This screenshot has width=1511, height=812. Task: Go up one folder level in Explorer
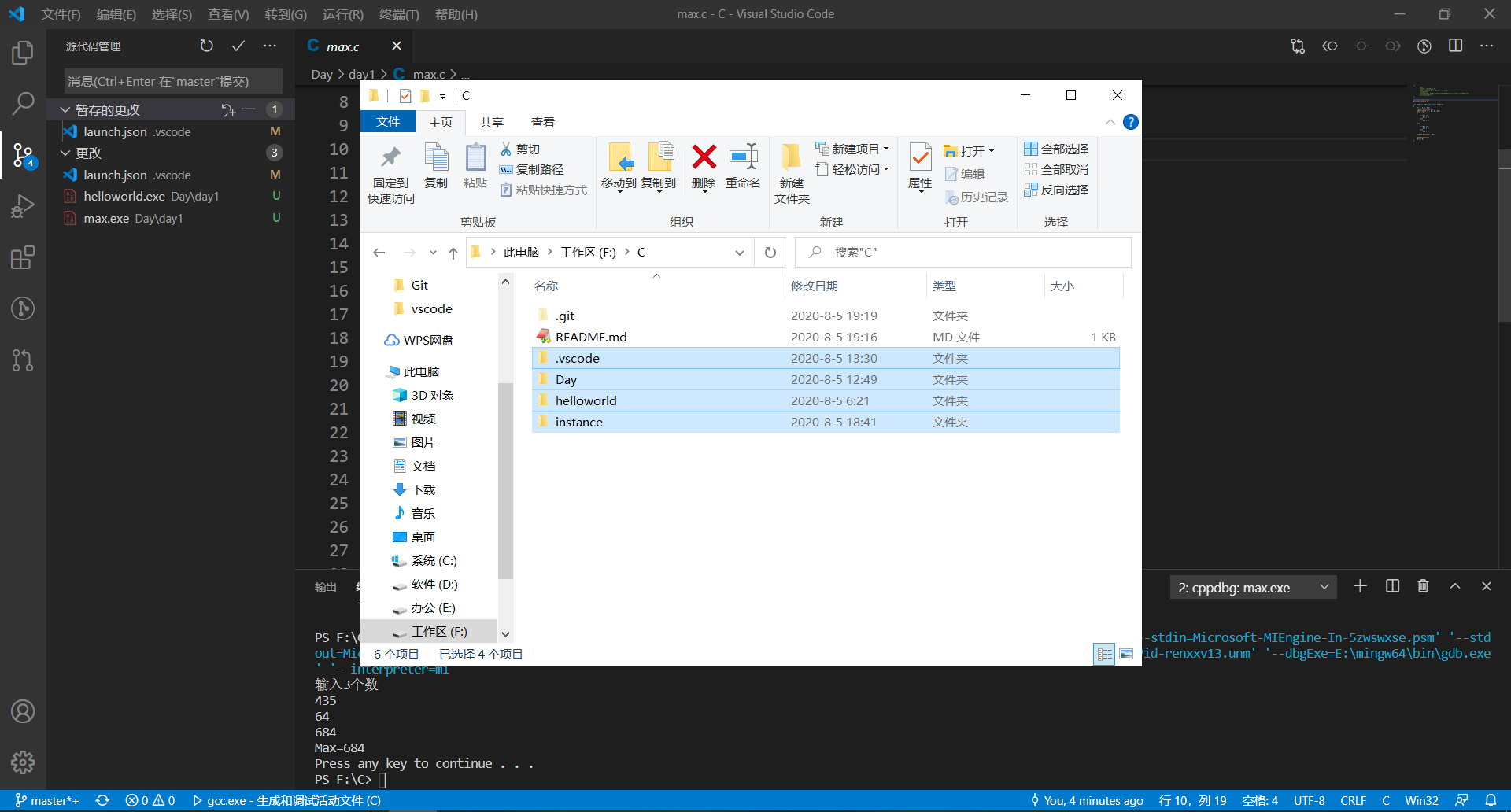(x=453, y=253)
